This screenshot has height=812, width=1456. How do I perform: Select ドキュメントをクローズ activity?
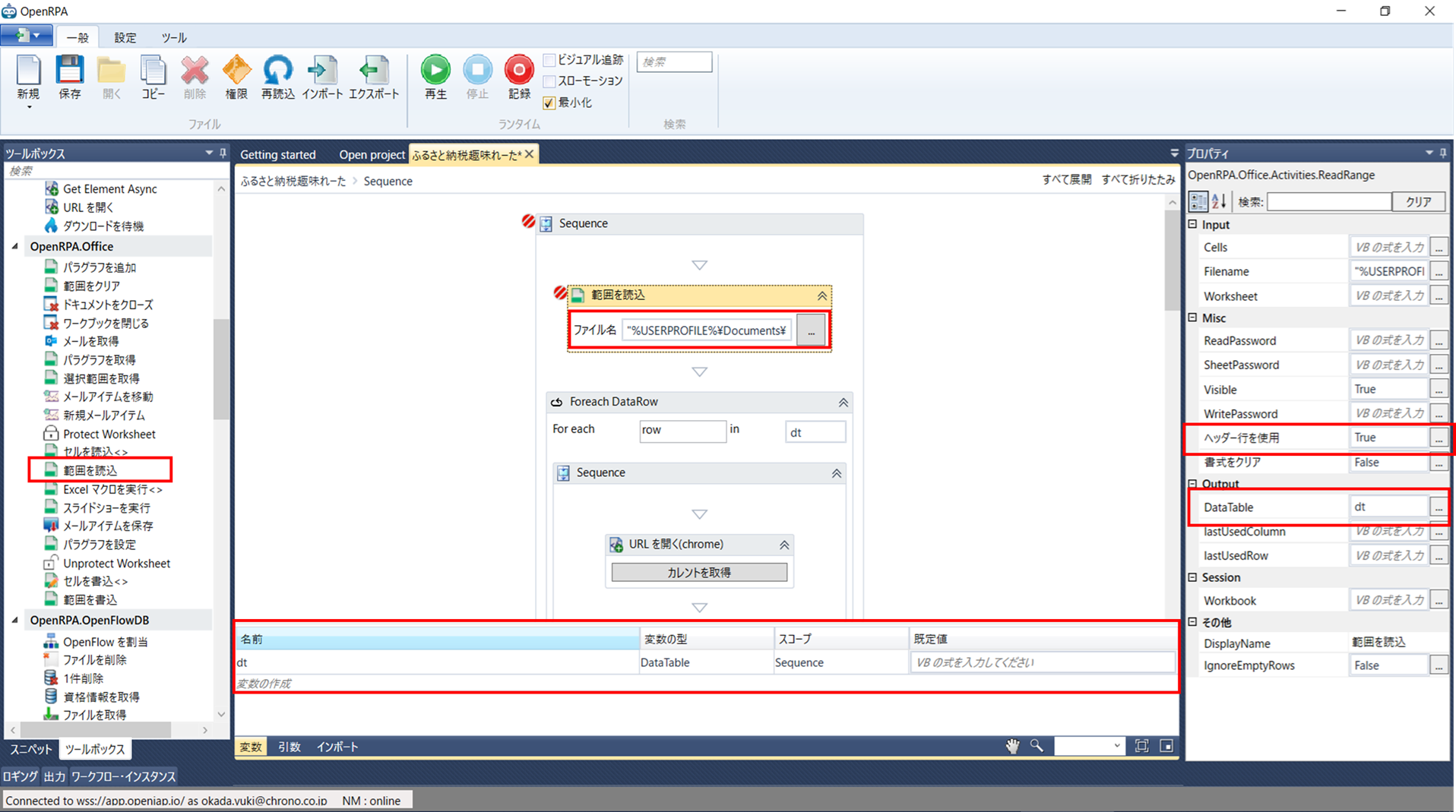(107, 305)
